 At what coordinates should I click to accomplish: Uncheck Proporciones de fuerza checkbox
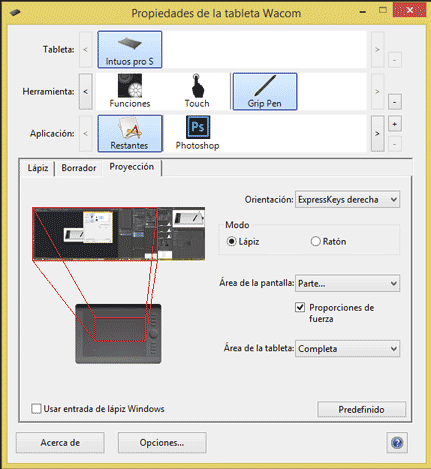point(300,307)
